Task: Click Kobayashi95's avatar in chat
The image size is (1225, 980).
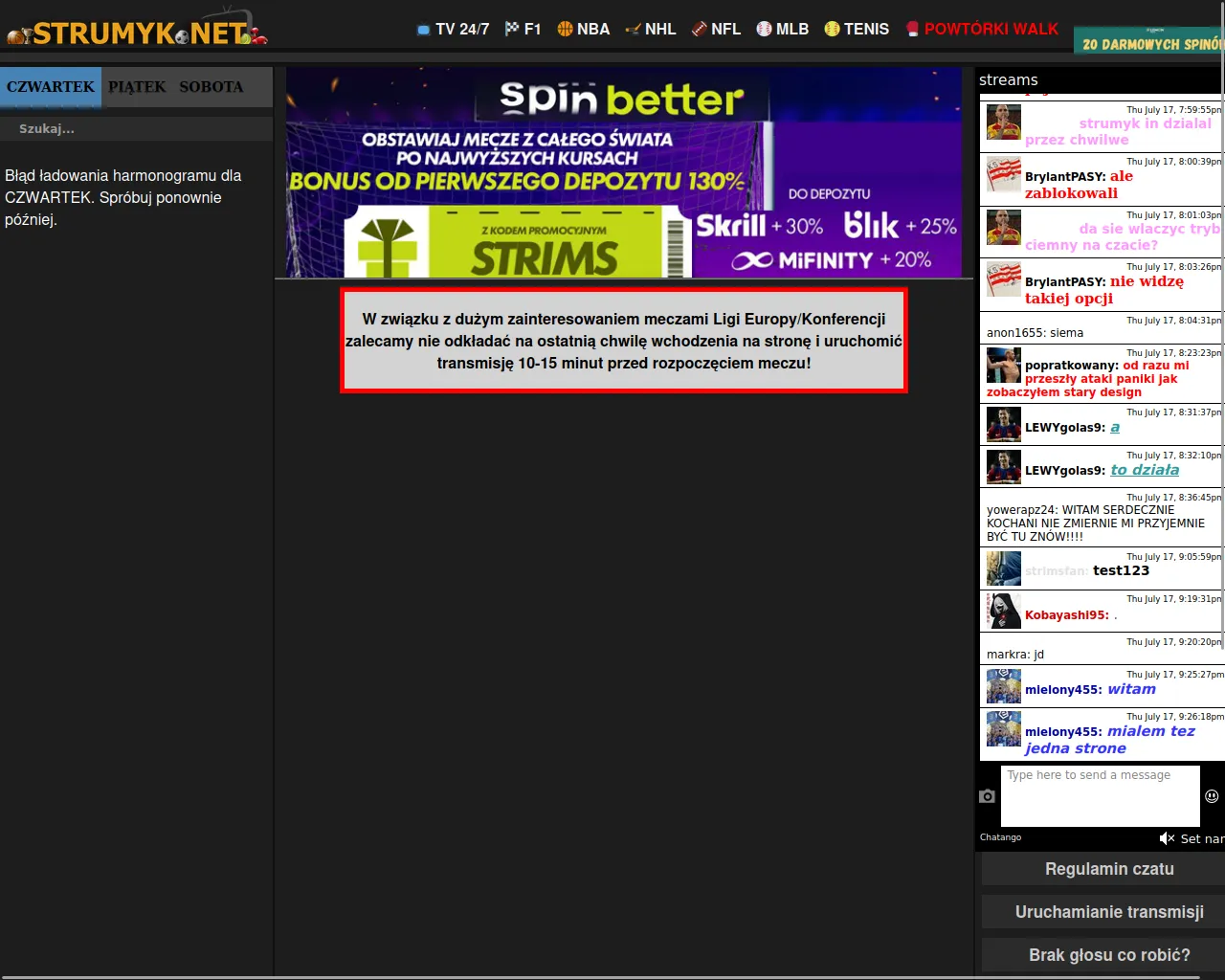Action: (1004, 611)
